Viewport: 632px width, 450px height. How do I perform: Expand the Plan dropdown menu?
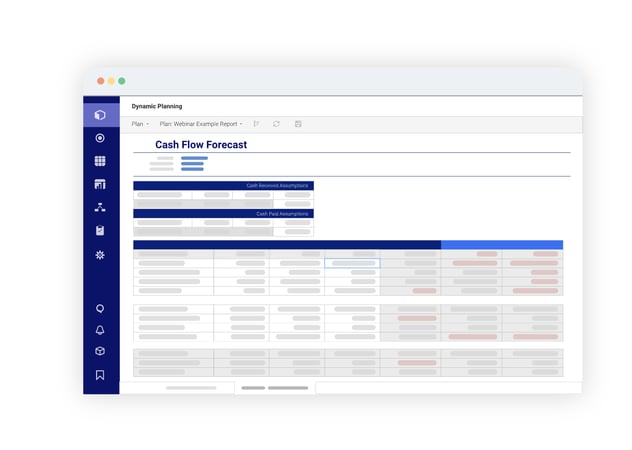click(x=140, y=124)
